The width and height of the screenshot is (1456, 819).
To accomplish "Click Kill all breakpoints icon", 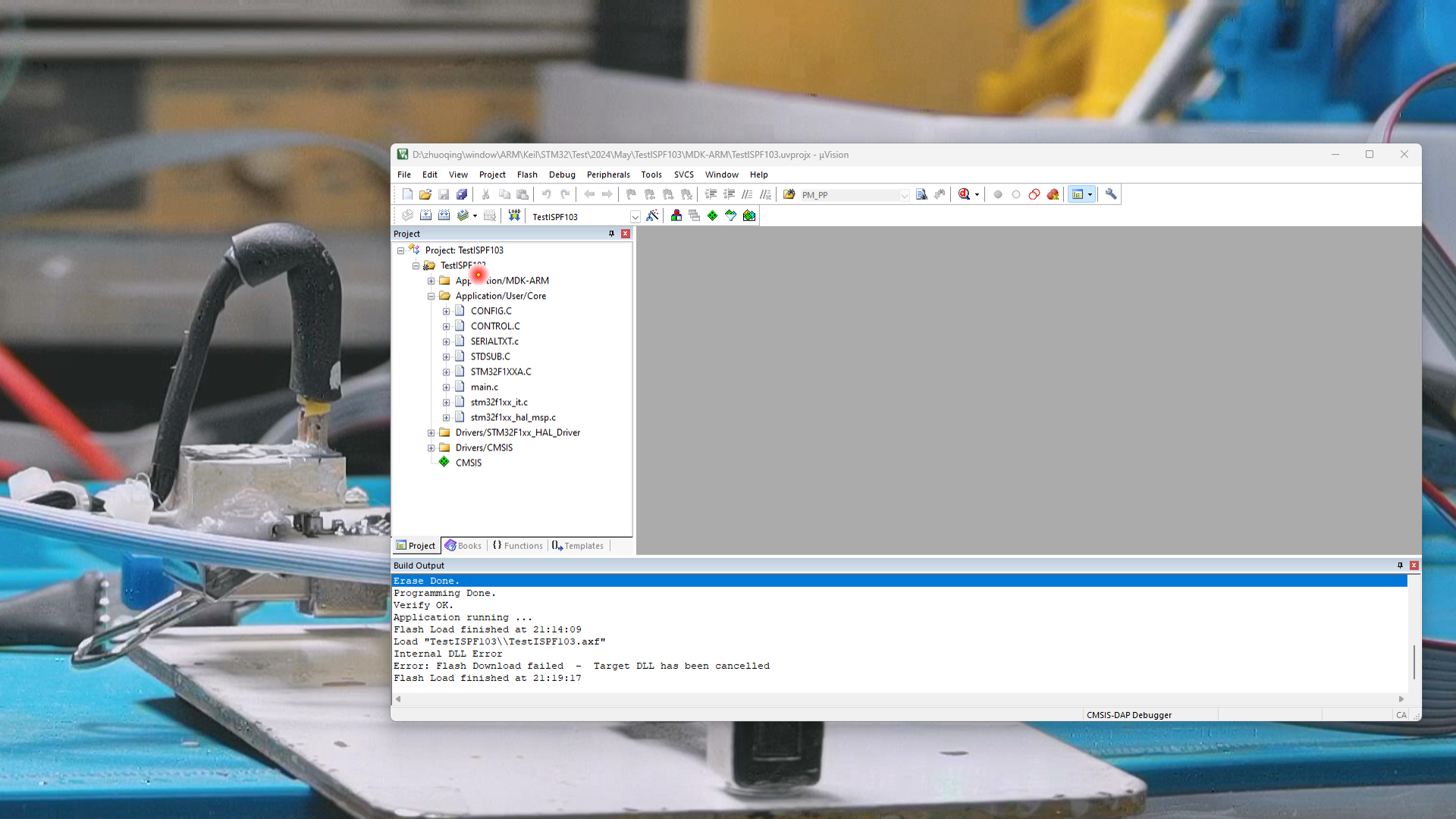I will pyautogui.click(x=1053, y=195).
